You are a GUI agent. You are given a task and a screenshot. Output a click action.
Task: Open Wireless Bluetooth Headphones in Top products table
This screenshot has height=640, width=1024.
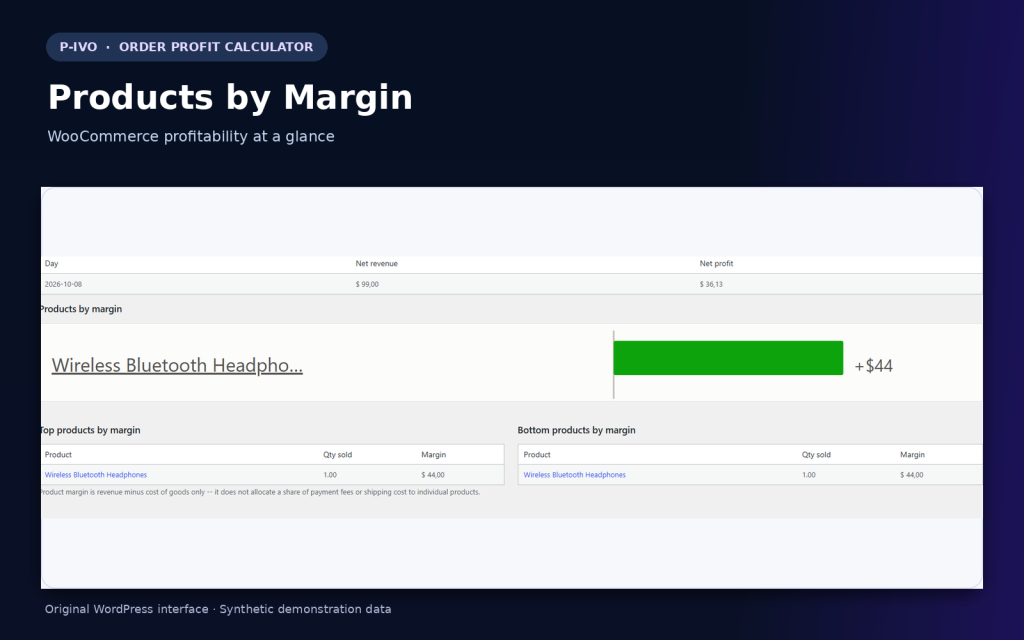pos(96,475)
